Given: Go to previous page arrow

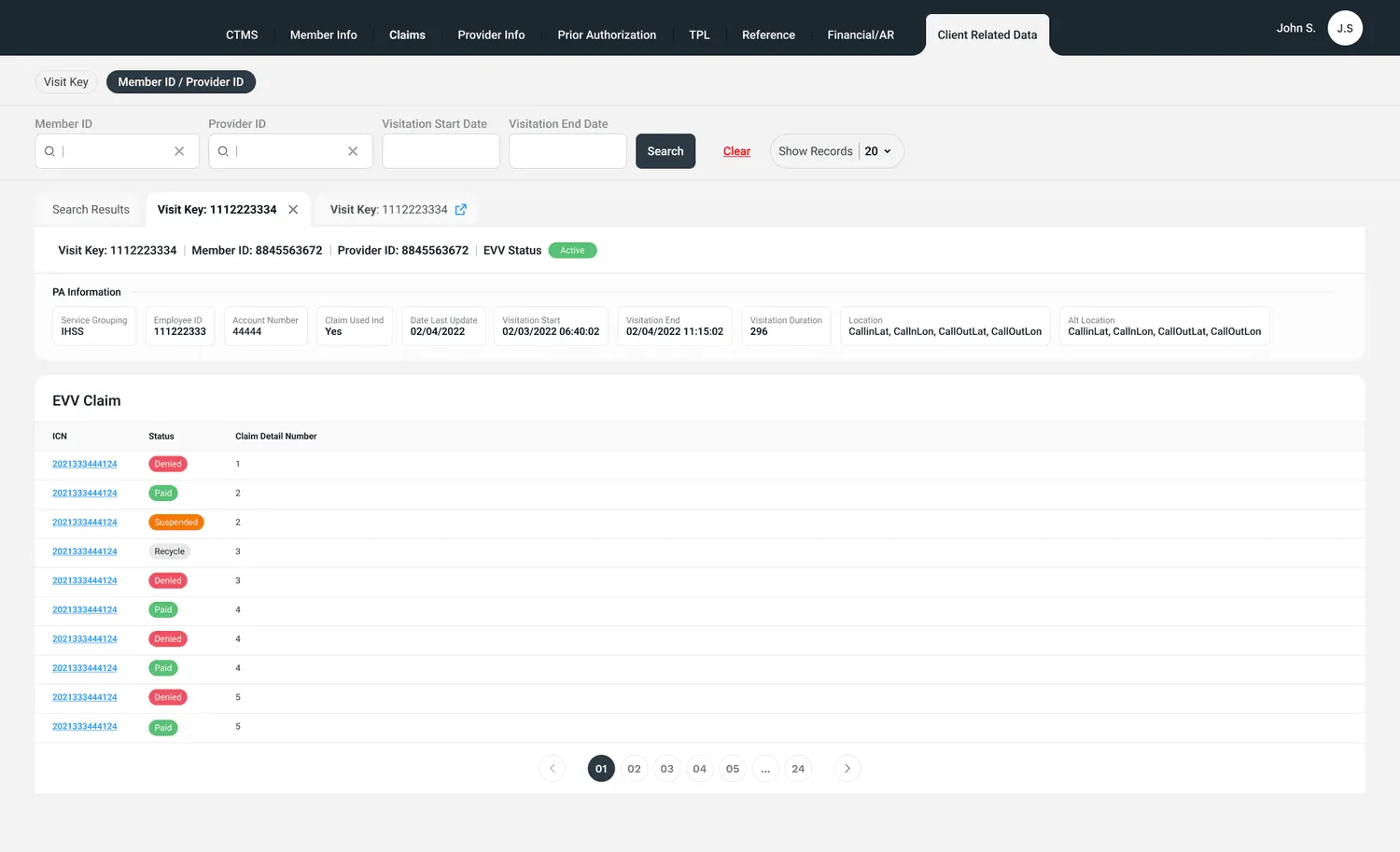Looking at the screenshot, I should click(x=553, y=769).
